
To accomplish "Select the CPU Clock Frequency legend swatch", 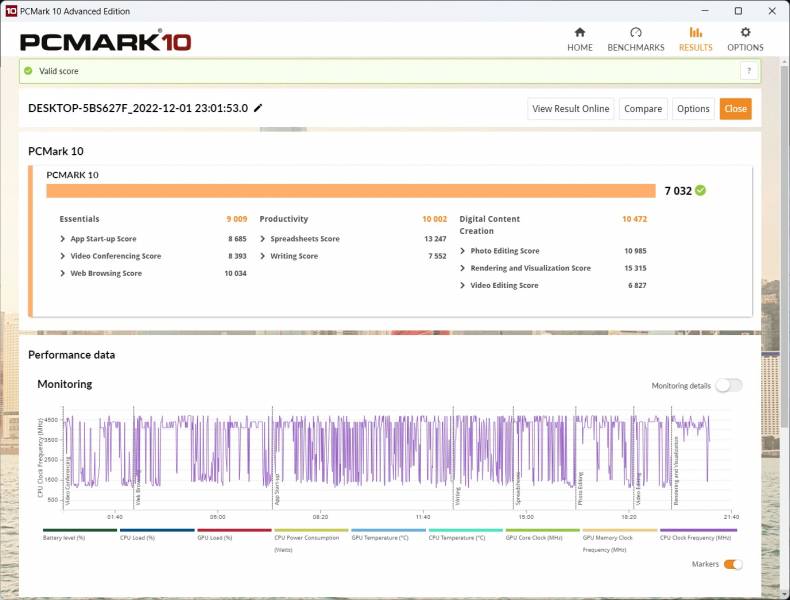I will point(698,530).
